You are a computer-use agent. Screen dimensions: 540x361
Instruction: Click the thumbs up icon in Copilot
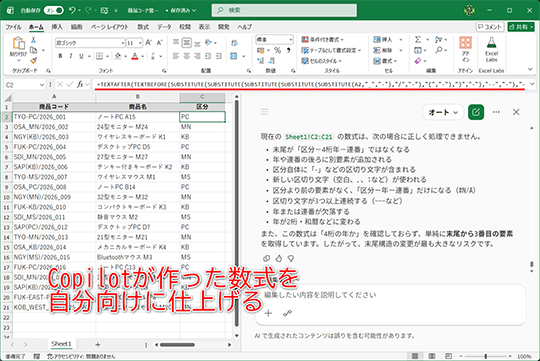tap(279, 258)
